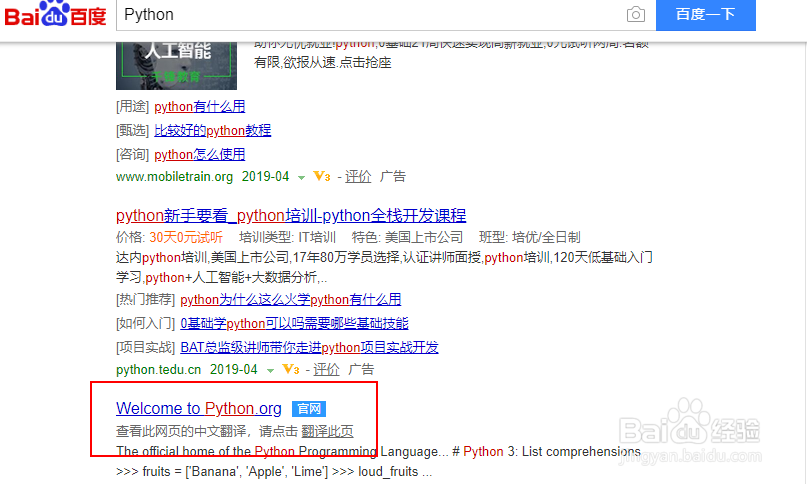Open link python有什么用
The height and width of the screenshot is (484, 807).
pos(200,107)
